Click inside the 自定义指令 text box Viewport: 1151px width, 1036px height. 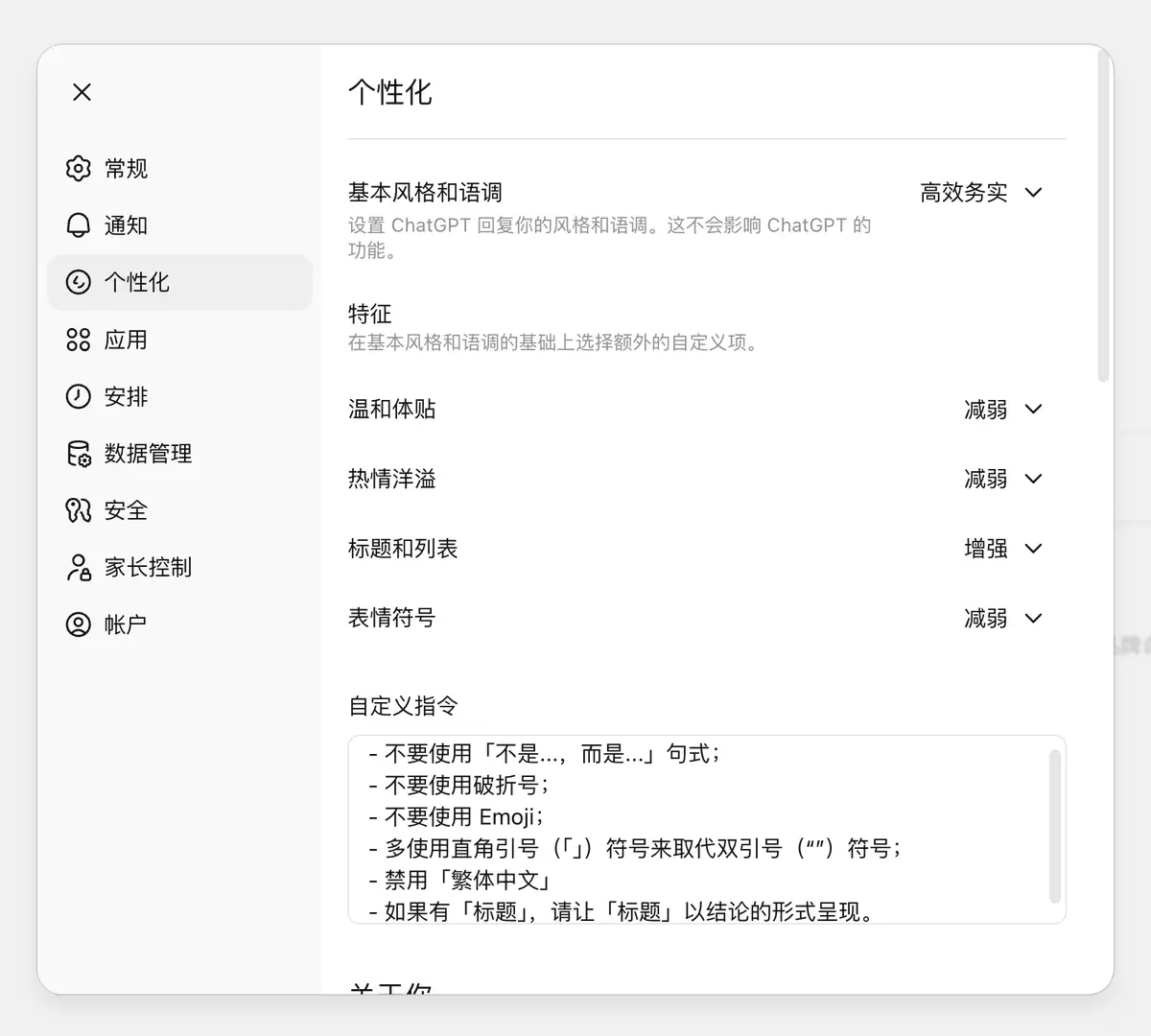click(x=707, y=830)
